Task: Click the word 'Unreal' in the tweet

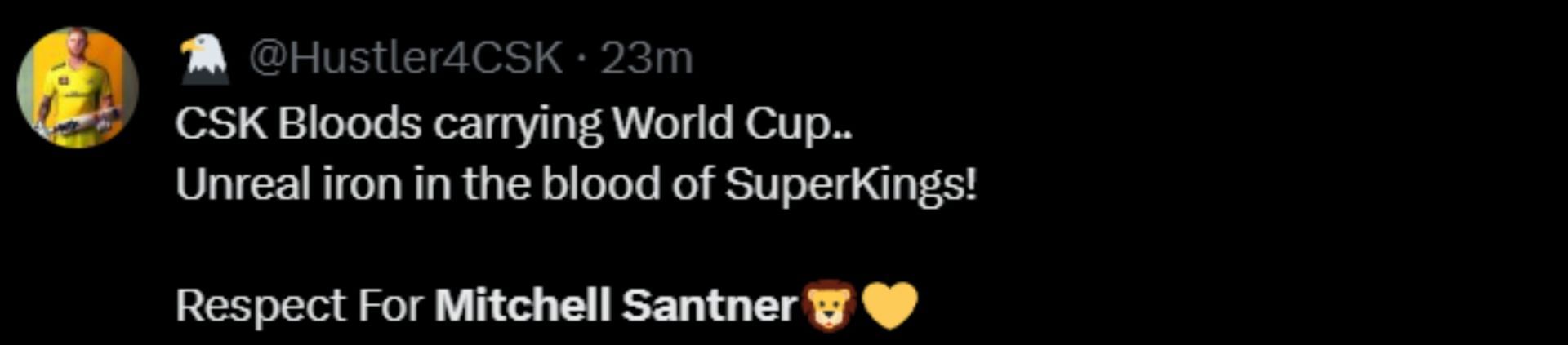Action: pyautogui.click(x=243, y=185)
